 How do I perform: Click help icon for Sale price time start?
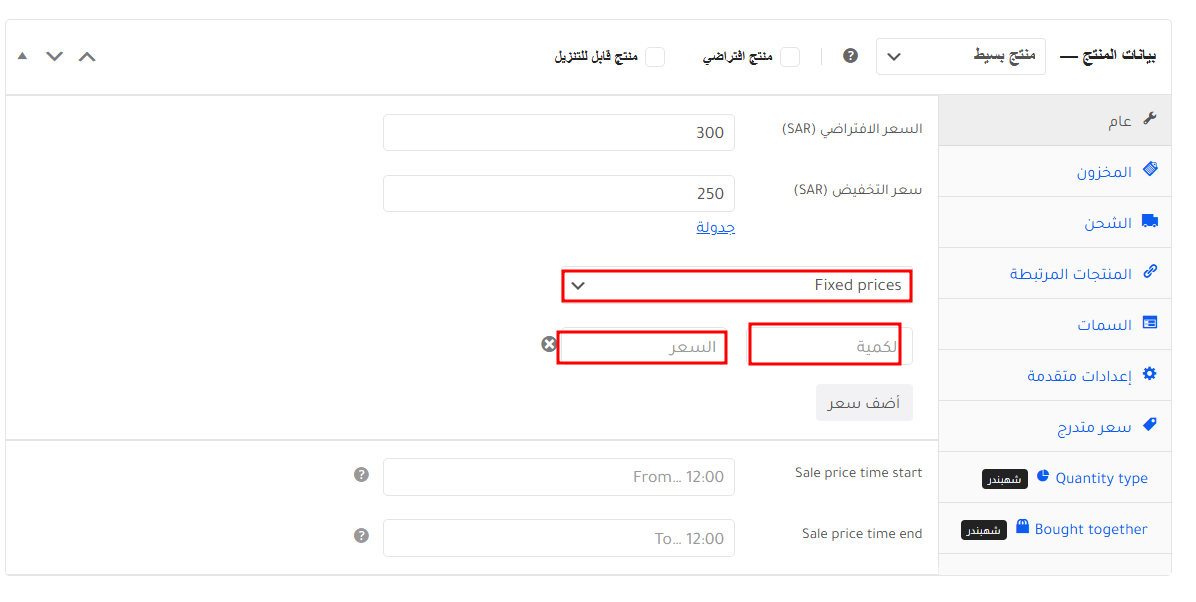coord(362,475)
